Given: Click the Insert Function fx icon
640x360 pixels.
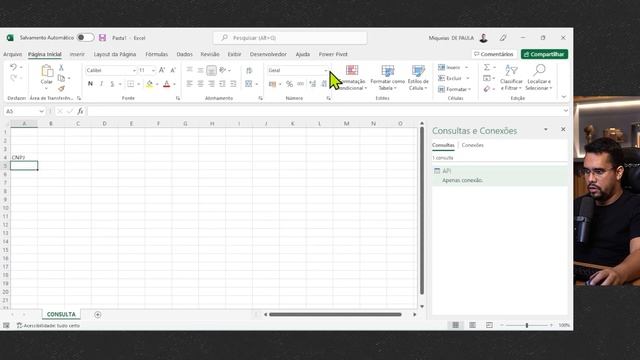Looking at the screenshot, I should click(x=80, y=111).
